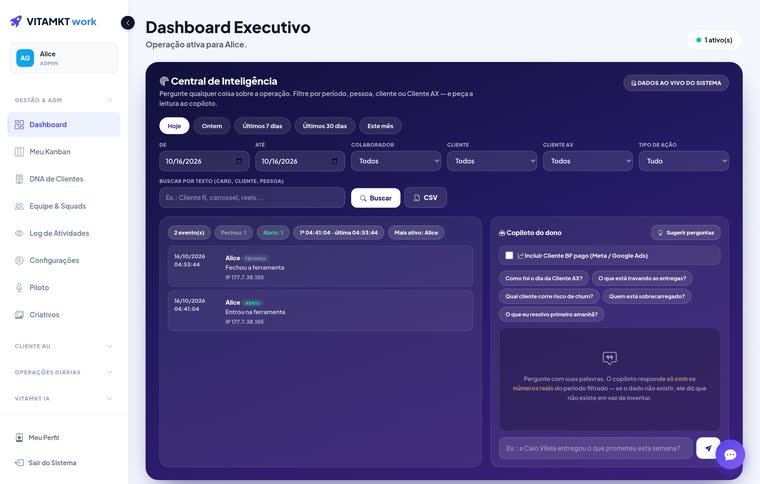The width and height of the screenshot is (760, 484).
Task: Click the text search input field
Action: click(252, 198)
